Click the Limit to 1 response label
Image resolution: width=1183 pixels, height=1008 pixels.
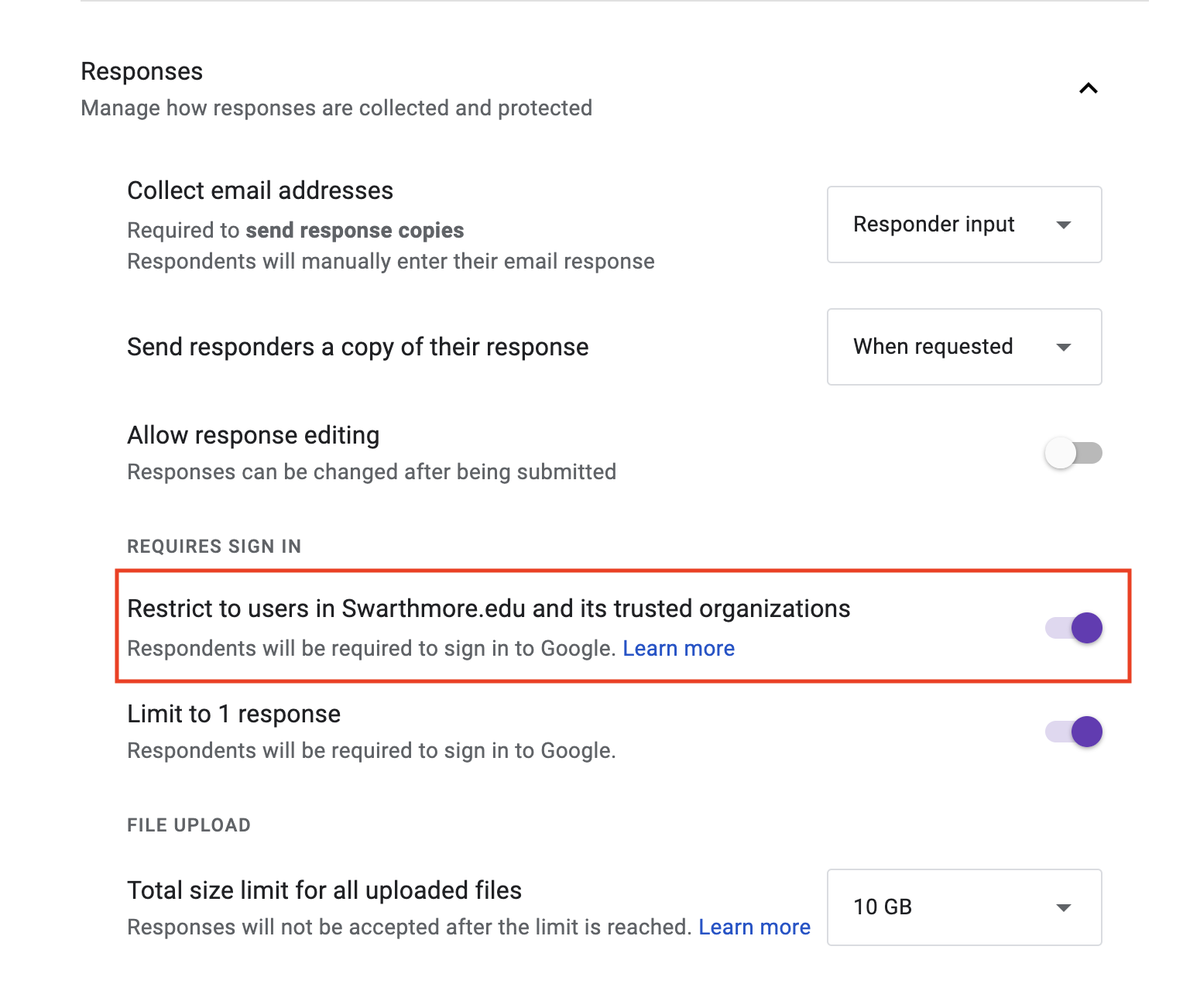pyautogui.click(x=234, y=714)
